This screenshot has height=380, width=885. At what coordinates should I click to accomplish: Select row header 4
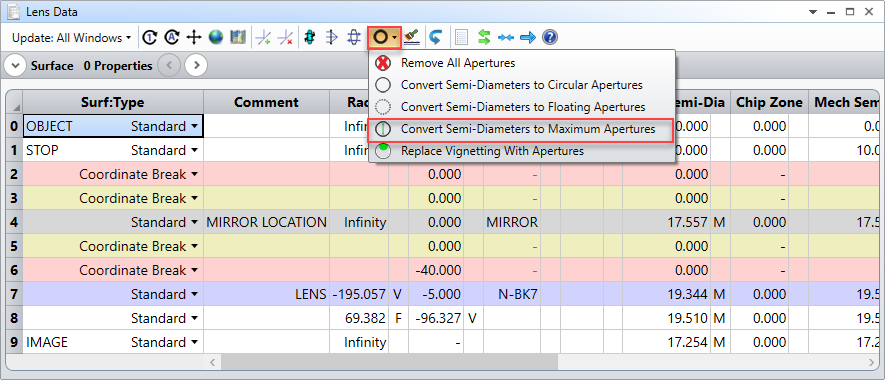[14, 222]
